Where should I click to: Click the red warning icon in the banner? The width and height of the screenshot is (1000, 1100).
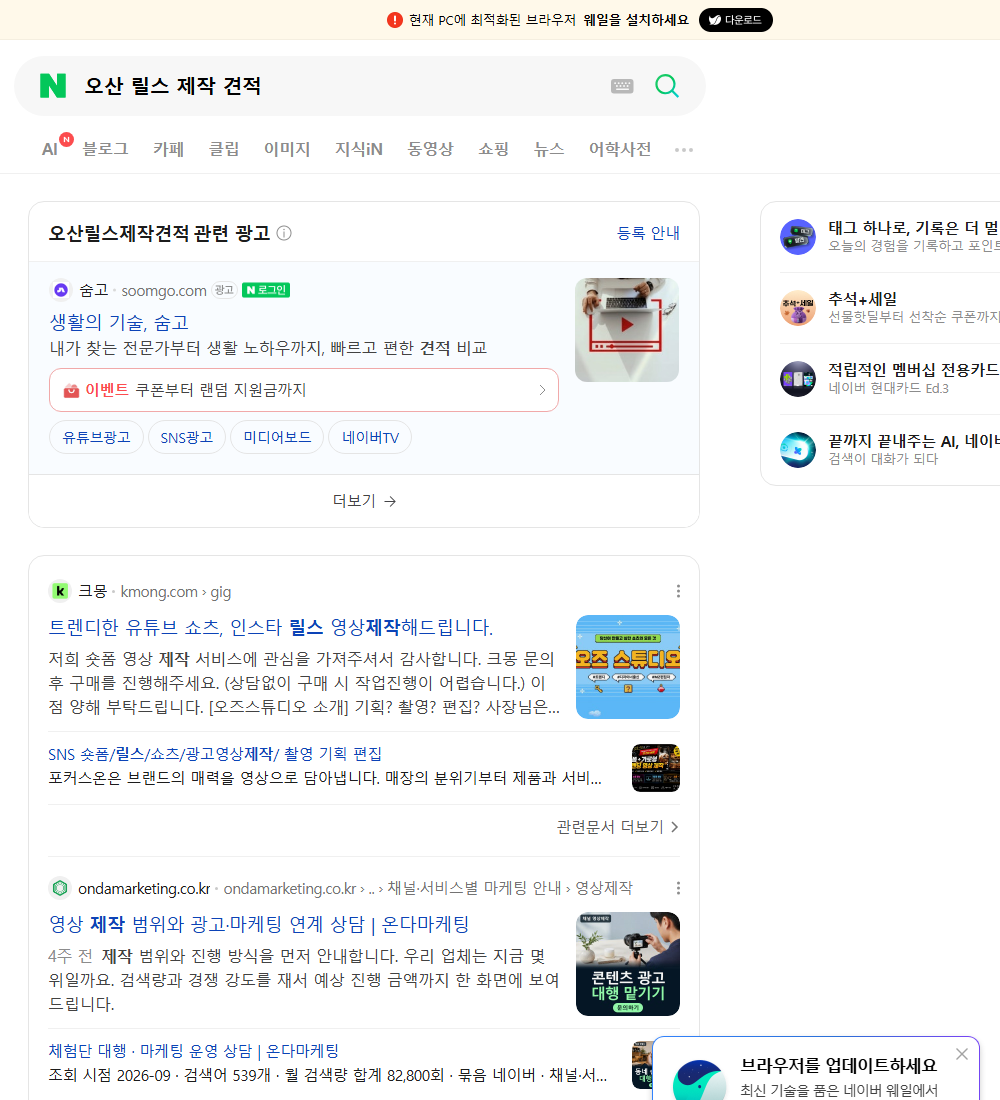(x=395, y=20)
